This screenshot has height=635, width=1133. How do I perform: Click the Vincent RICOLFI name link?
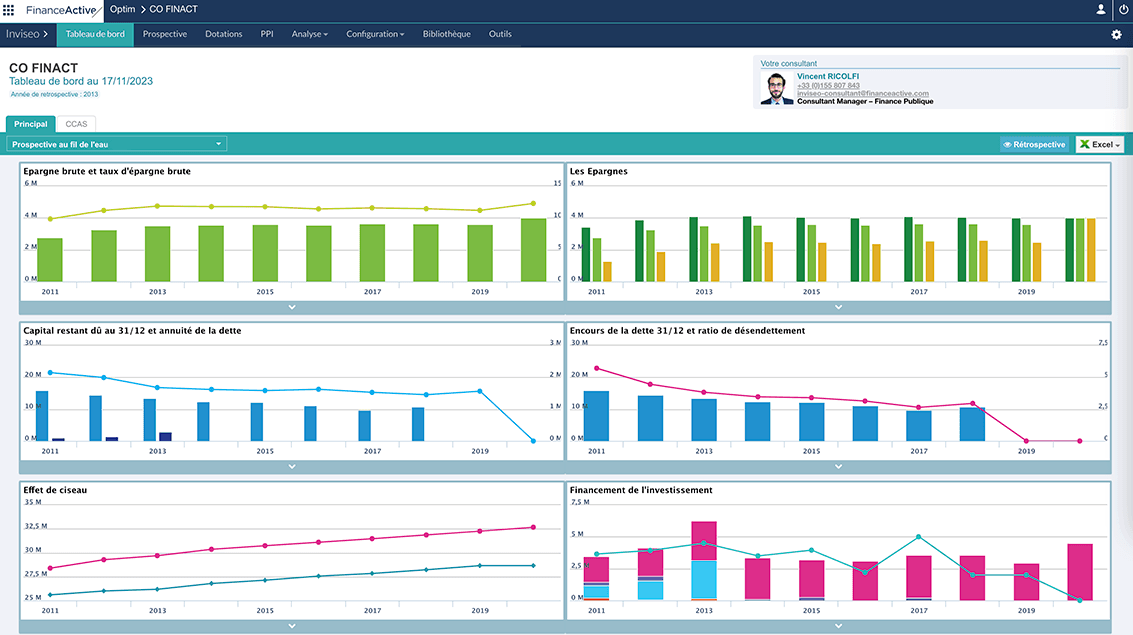tap(827, 76)
